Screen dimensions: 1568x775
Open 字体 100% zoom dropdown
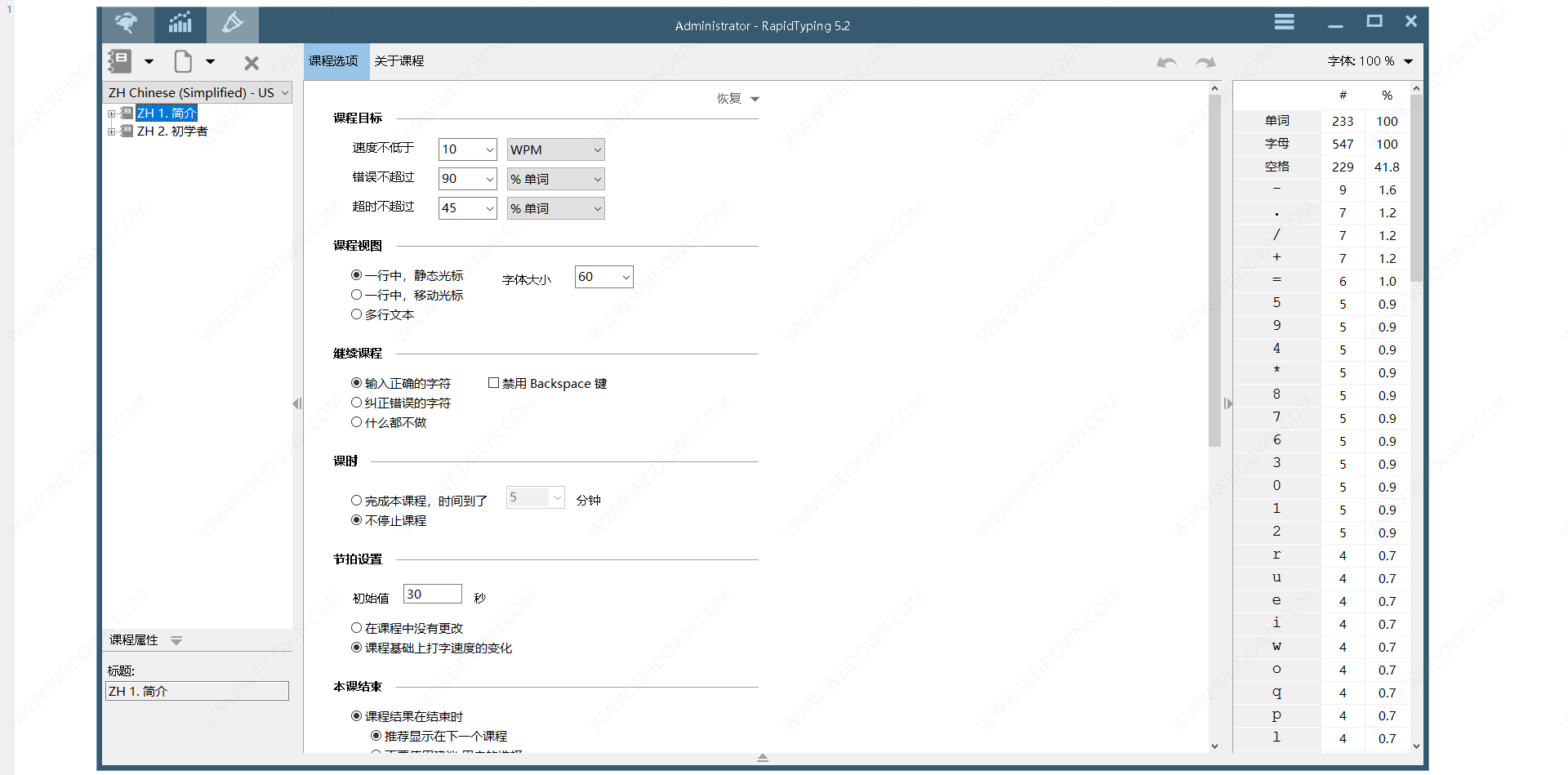1408,61
